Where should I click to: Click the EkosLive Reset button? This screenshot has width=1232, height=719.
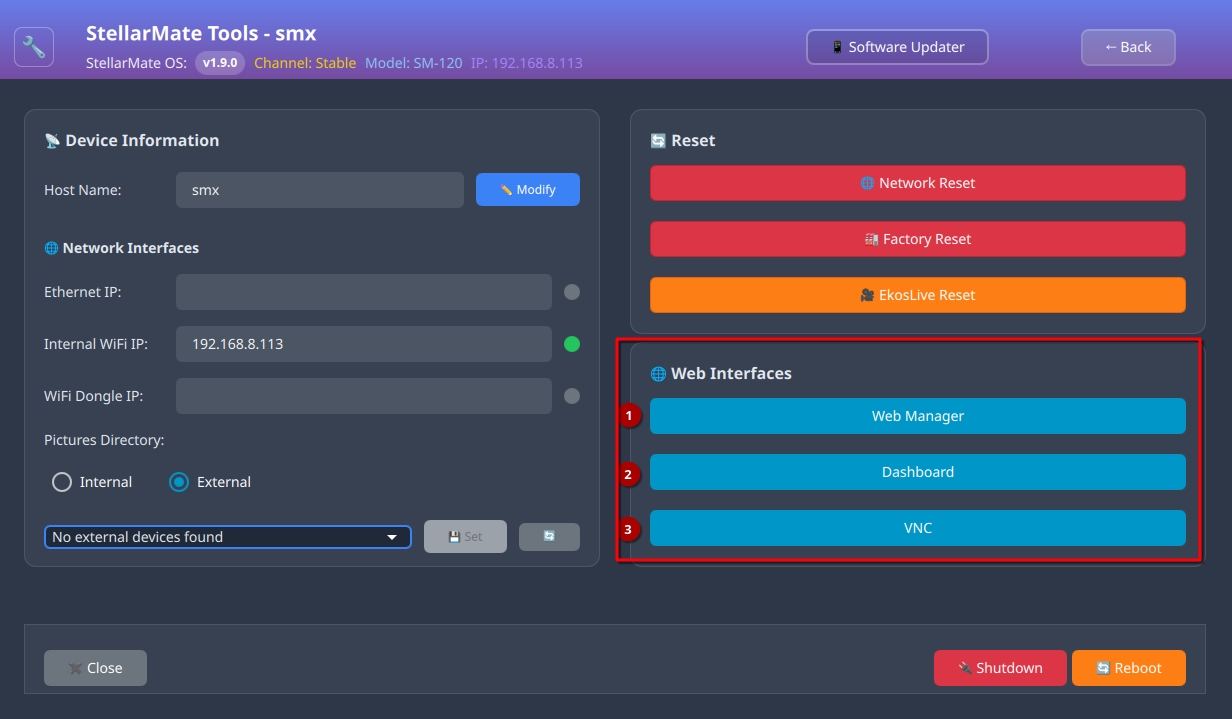[918, 295]
